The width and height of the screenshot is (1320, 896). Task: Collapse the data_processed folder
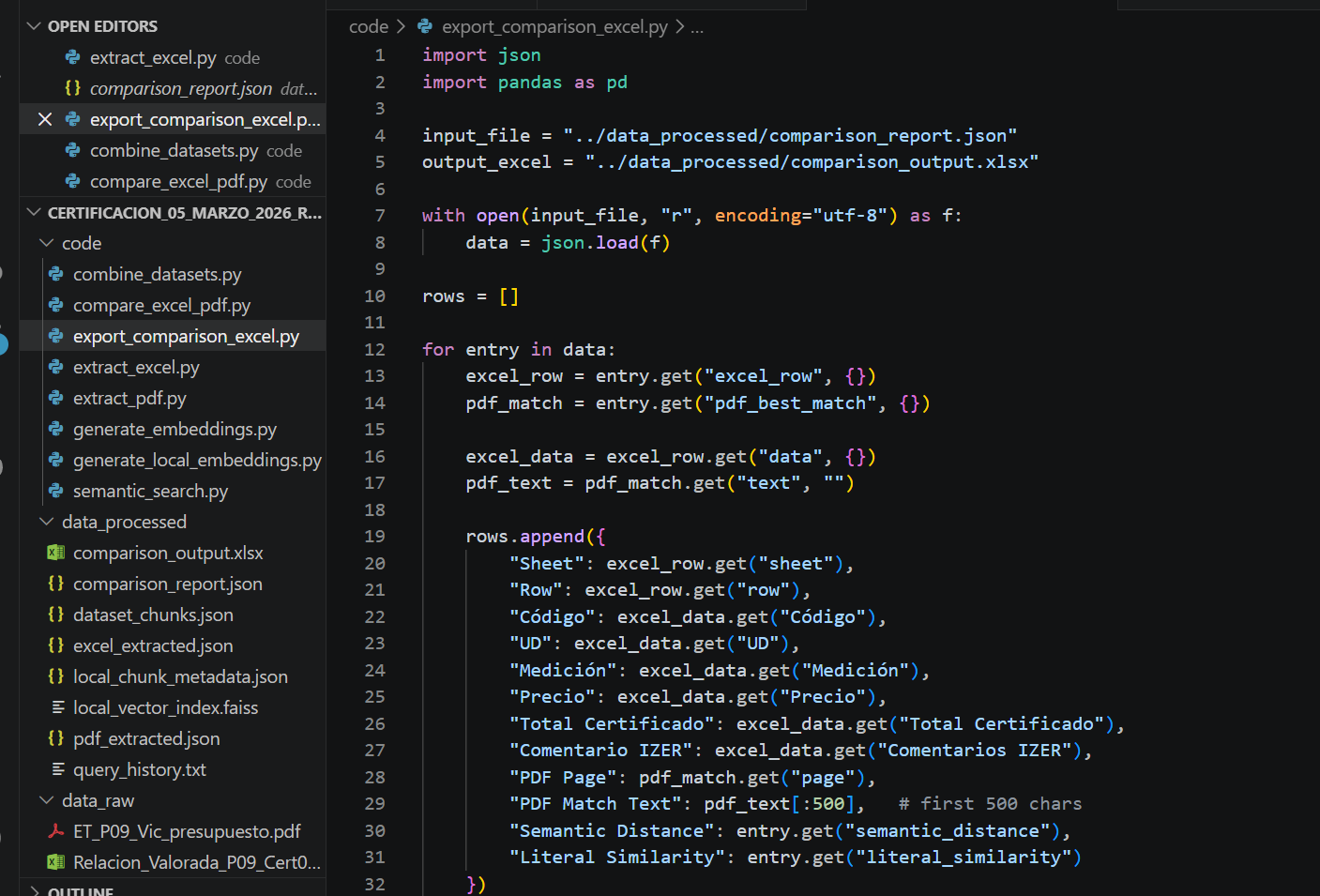(x=46, y=522)
